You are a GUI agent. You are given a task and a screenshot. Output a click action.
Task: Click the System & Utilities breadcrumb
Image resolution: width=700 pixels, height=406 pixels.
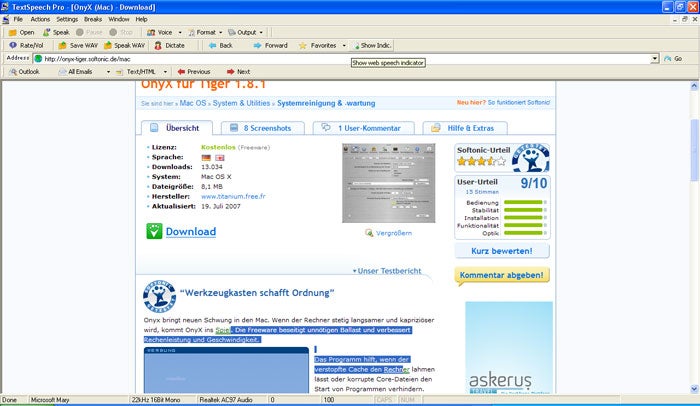coord(242,103)
